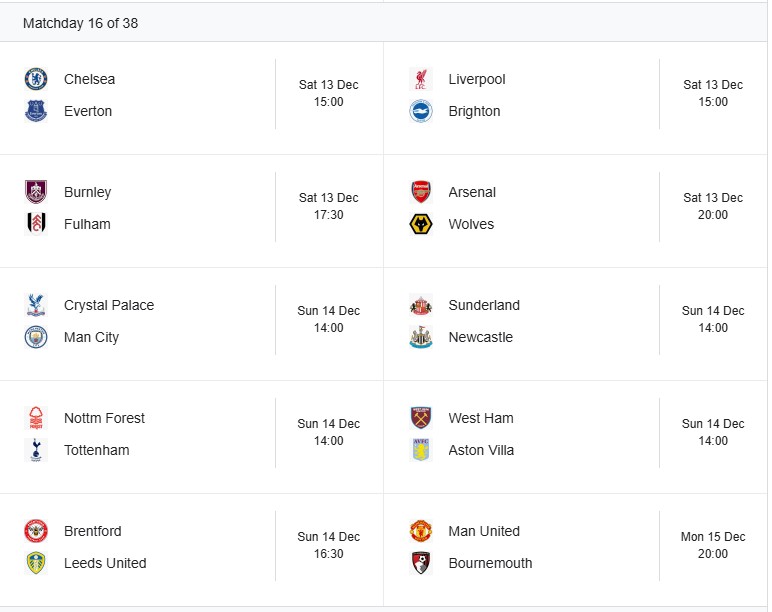Image resolution: width=772 pixels, height=612 pixels.
Task: Open Burnley vs Fulham 17:30 kickoff time
Action: [x=328, y=206]
